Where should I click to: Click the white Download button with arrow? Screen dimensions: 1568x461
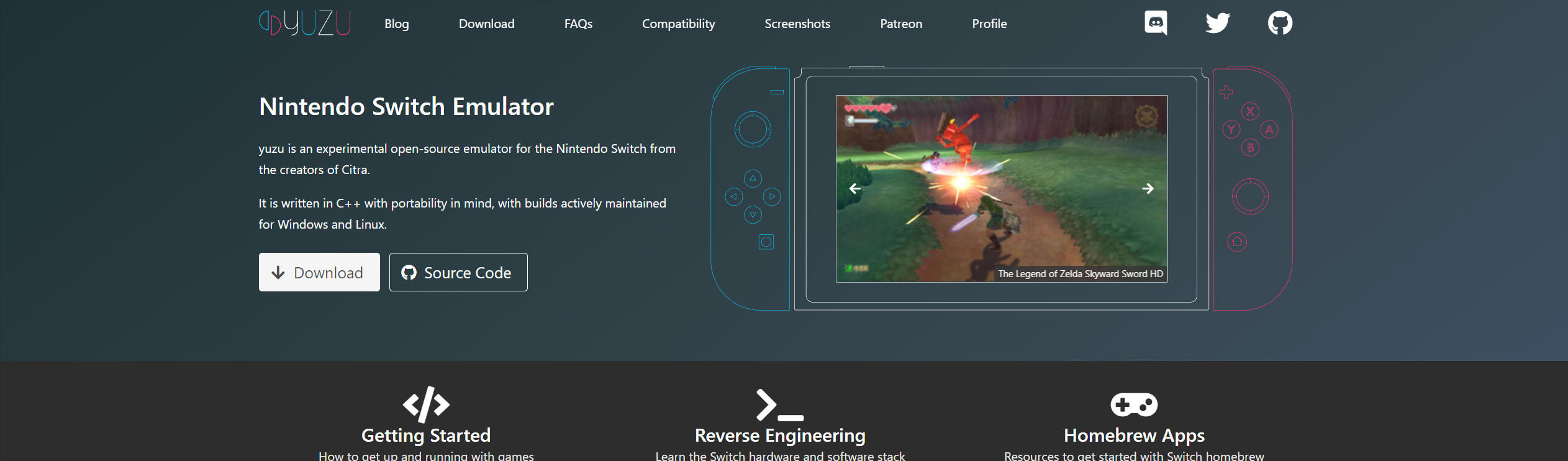(319, 272)
